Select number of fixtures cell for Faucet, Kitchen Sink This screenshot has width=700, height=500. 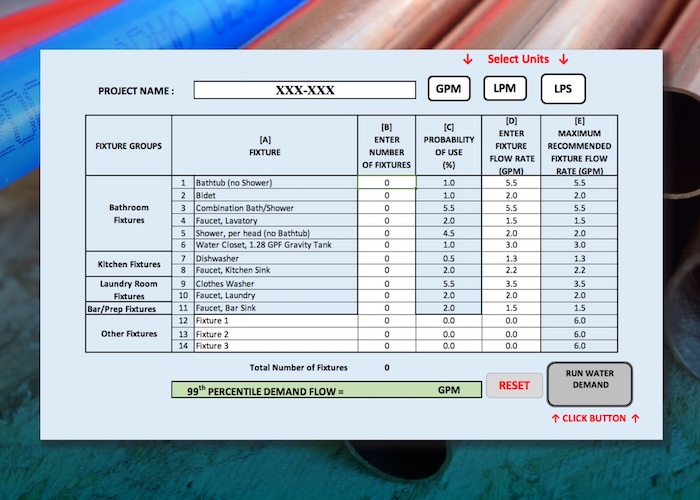(x=387, y=270)
